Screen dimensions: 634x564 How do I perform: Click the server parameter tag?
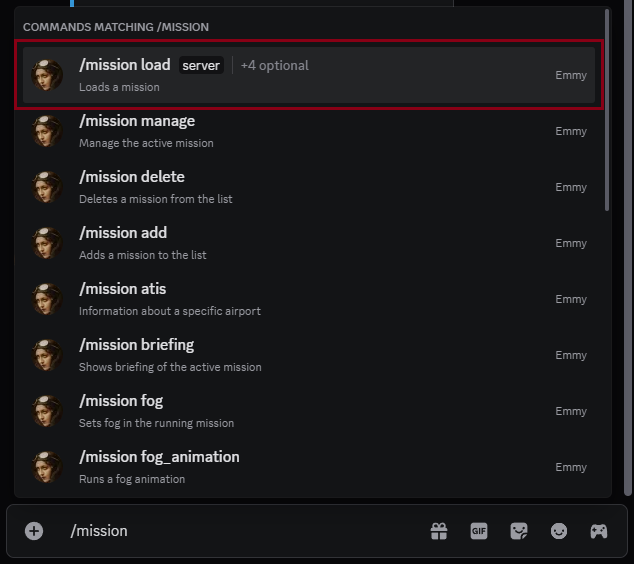[201, 66]
